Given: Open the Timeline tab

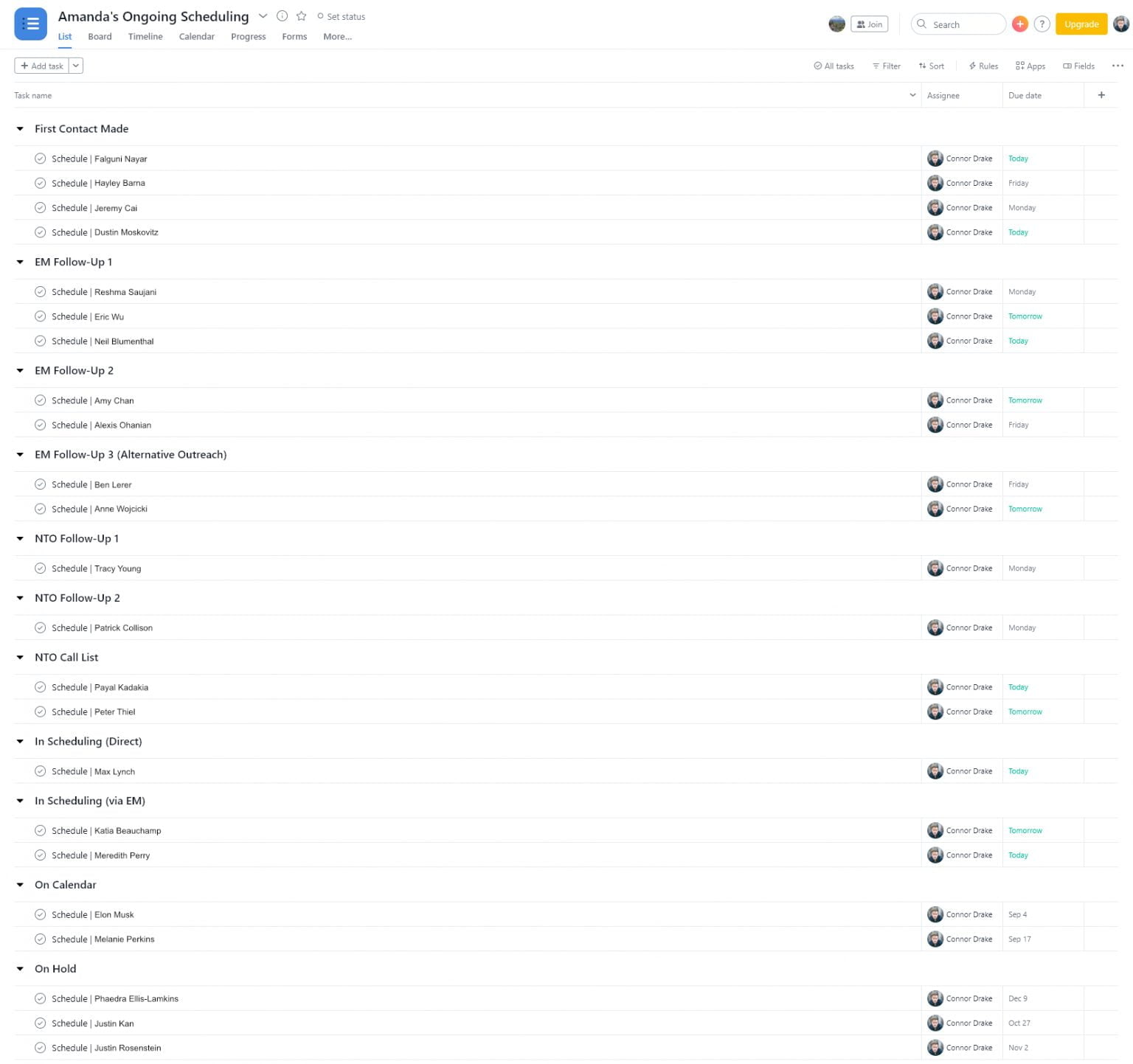Looking at the screenshot, I should 145,36.
